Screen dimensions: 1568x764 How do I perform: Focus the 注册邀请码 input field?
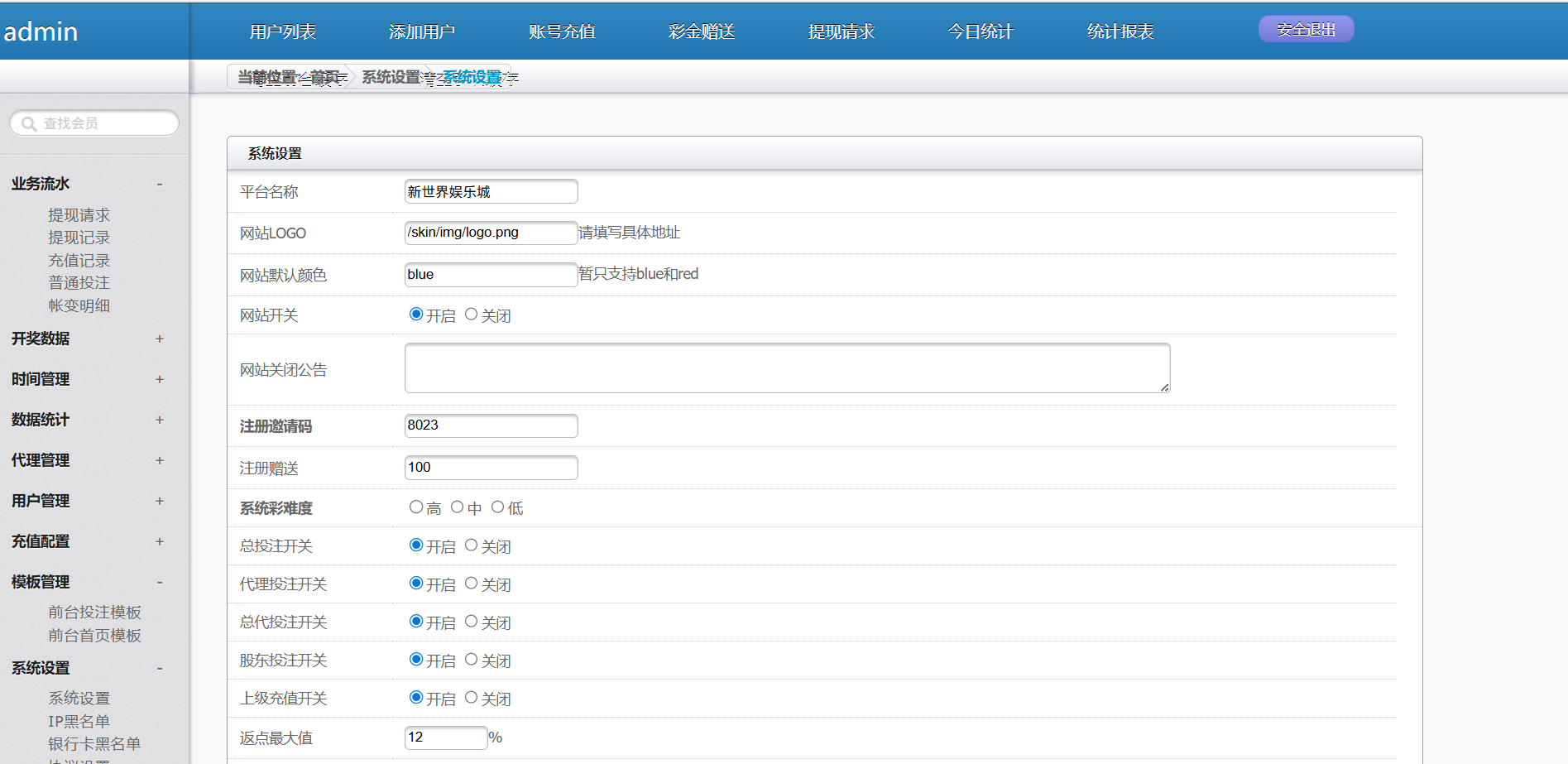(x=491, y=425)
